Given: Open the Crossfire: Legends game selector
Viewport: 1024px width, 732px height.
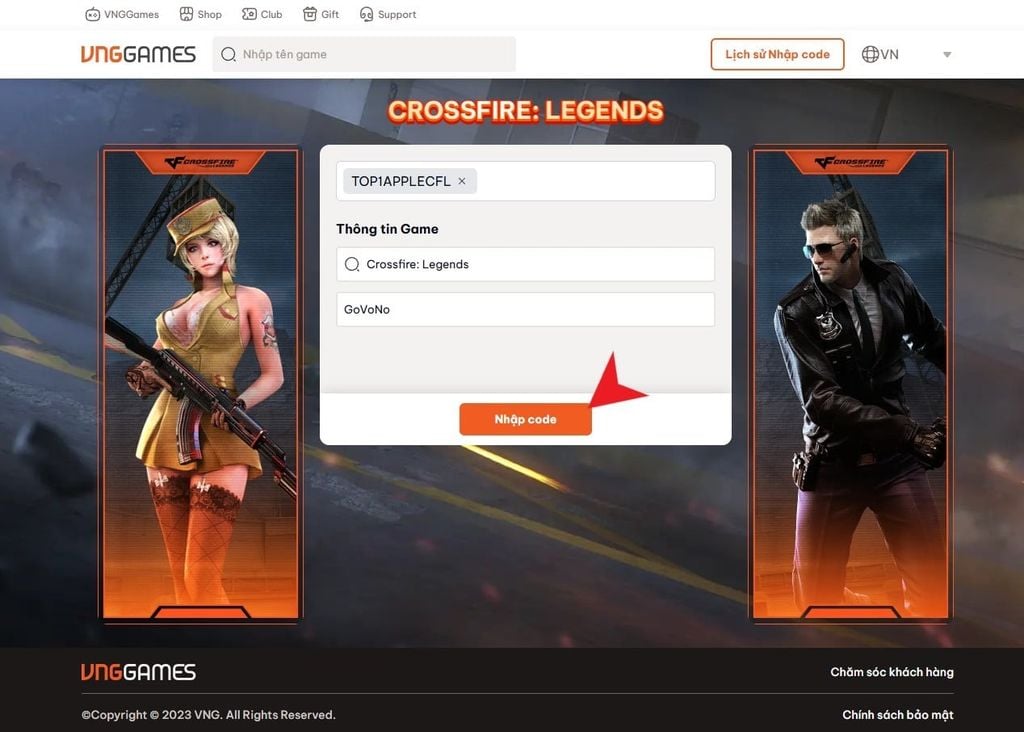Looking at the screenshot, I should point(525,264).
